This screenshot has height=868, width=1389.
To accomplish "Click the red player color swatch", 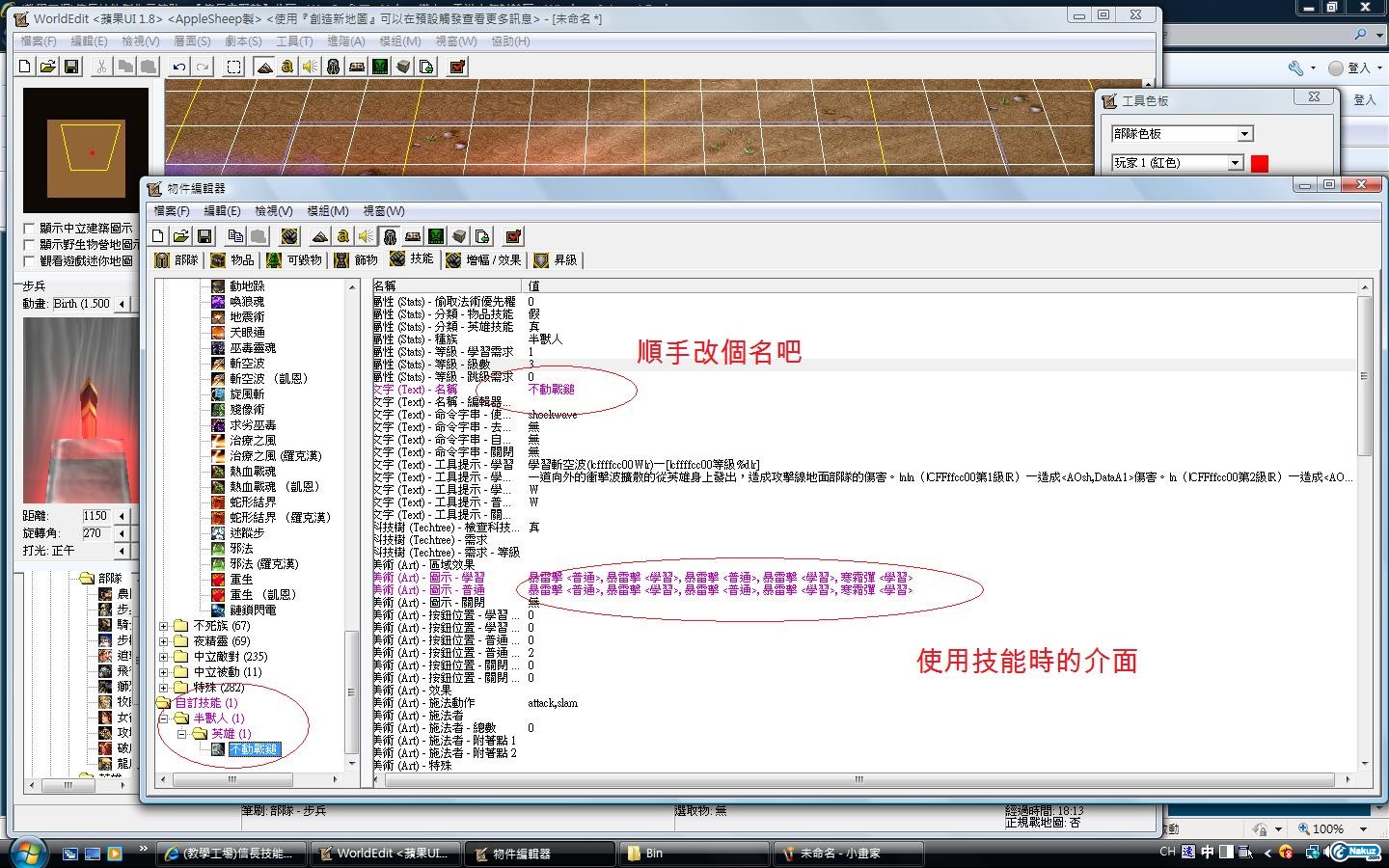I will tap(1259, 163).
